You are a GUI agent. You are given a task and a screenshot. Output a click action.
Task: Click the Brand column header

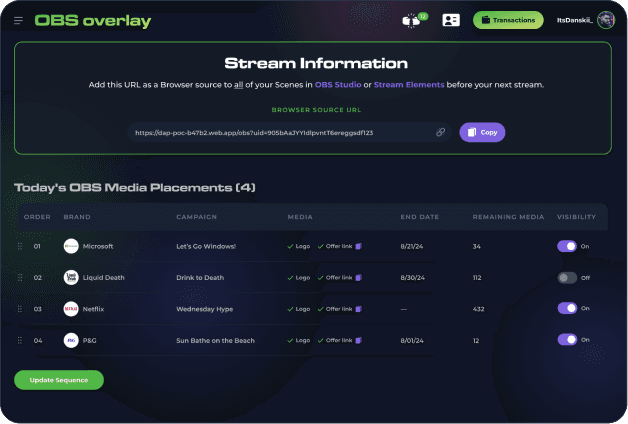(x=77, y=217)
